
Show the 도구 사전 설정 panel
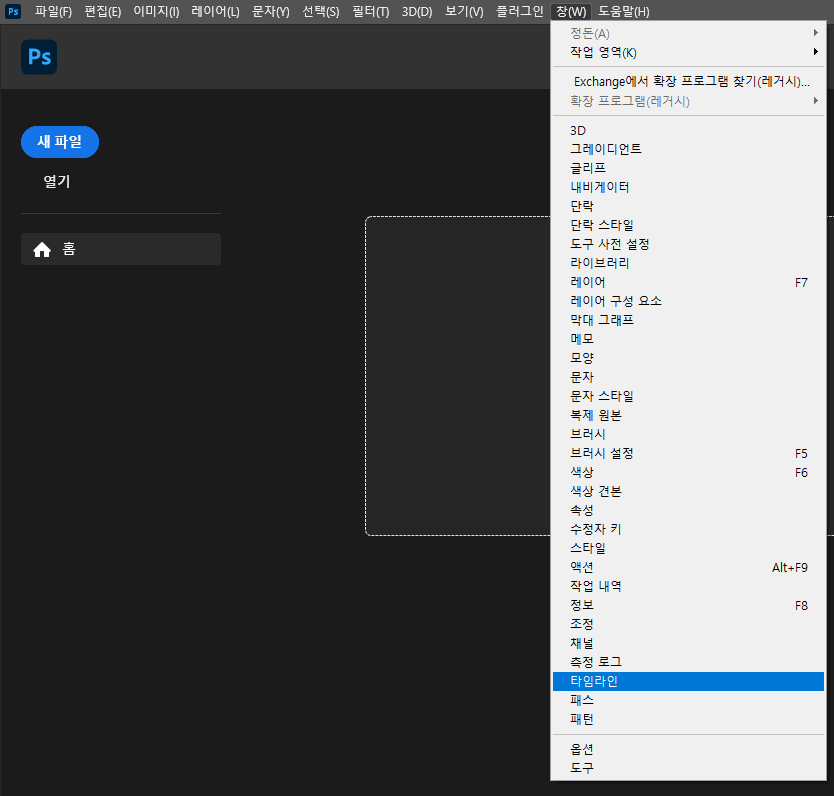(688, 244)
